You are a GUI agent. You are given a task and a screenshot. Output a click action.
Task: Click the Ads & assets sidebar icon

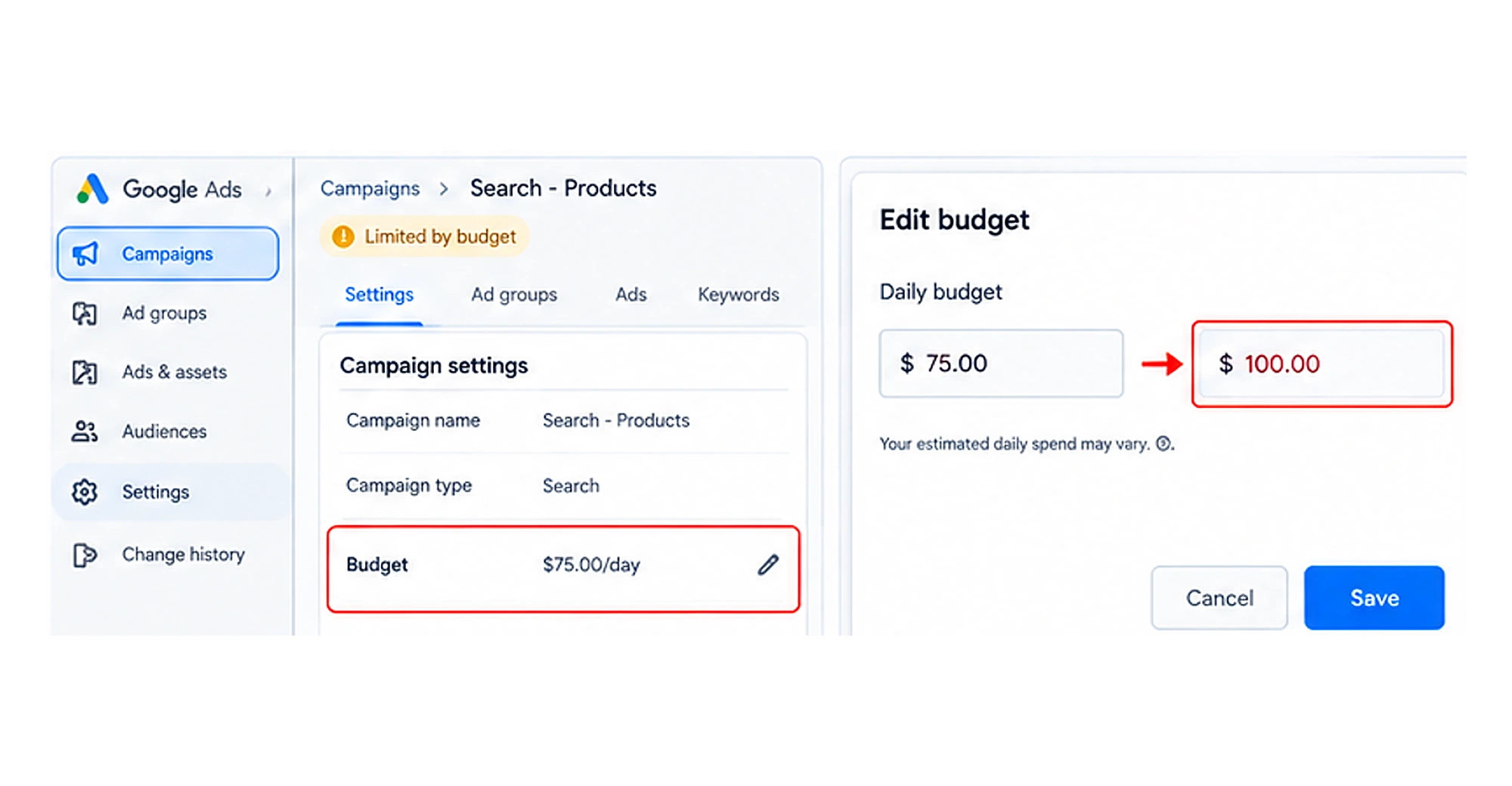(85, 372)
